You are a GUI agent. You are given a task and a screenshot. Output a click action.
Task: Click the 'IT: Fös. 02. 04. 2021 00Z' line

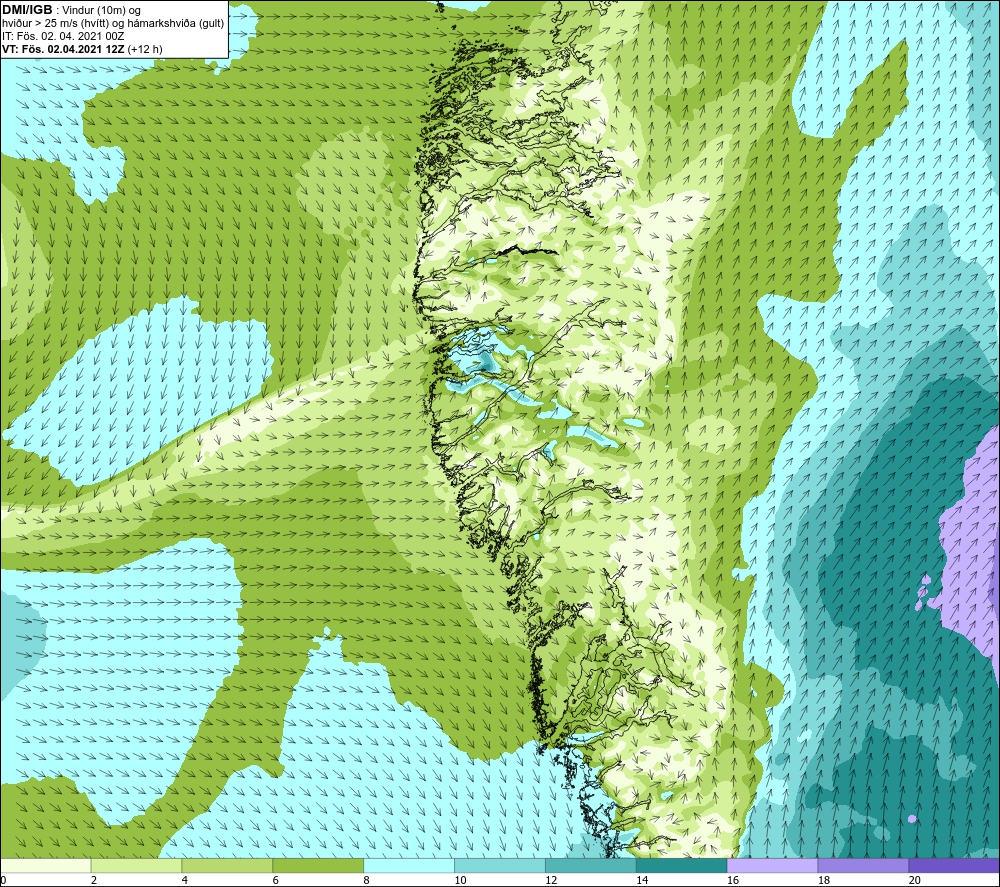(x=63, y=36)
